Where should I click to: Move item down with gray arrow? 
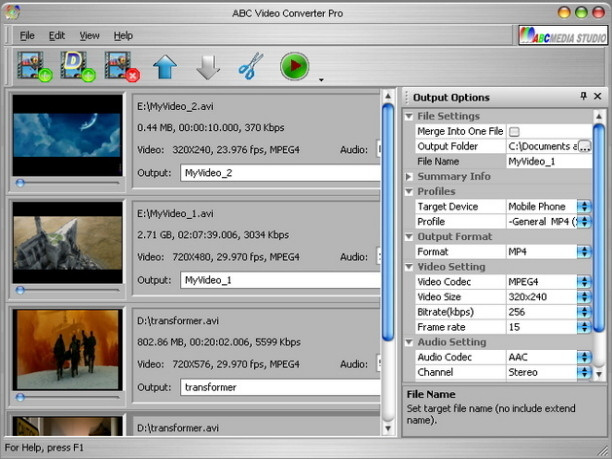click(208, 67)
